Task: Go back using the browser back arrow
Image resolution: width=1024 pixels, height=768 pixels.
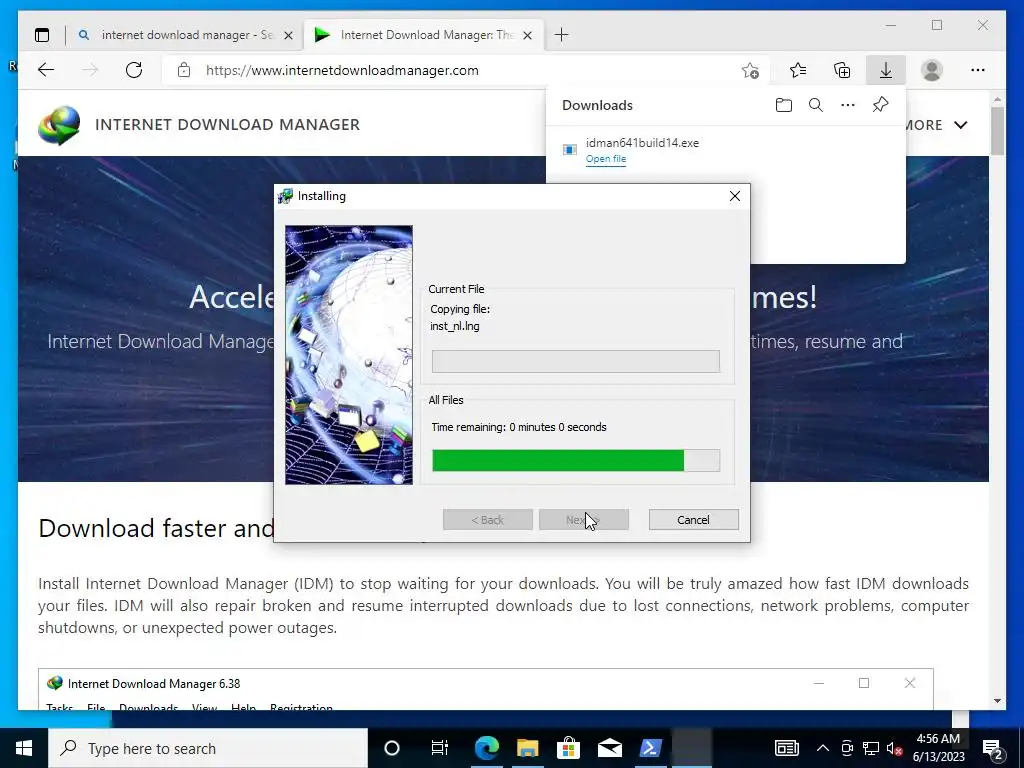Action: 46,70
